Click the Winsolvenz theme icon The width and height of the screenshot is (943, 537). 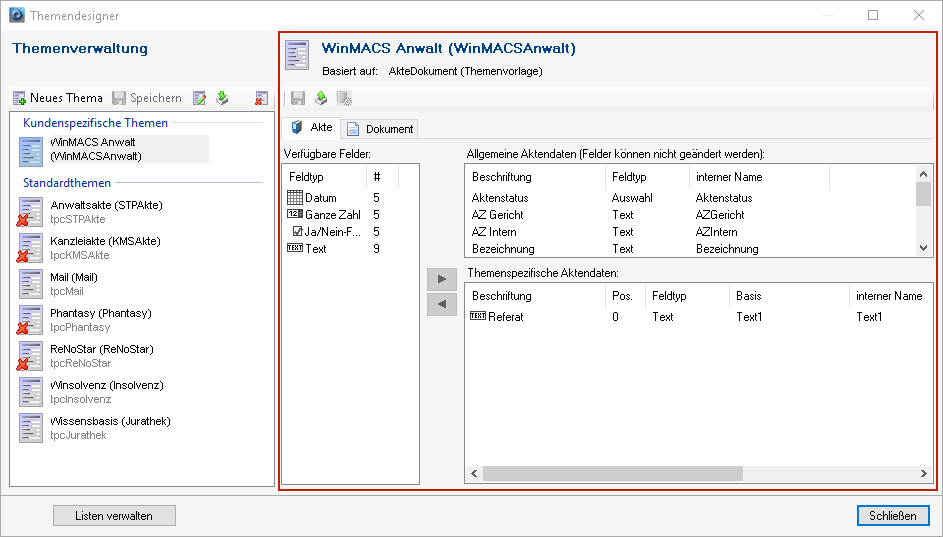[31, 392]
